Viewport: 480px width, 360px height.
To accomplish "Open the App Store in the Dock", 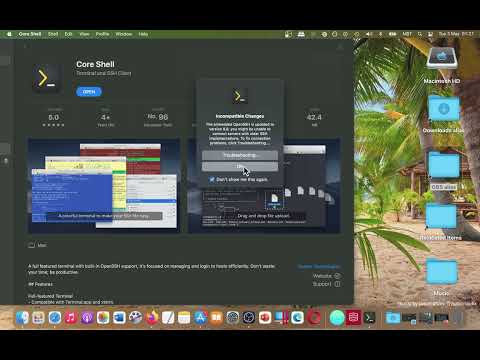I will [x=200, y=318].
